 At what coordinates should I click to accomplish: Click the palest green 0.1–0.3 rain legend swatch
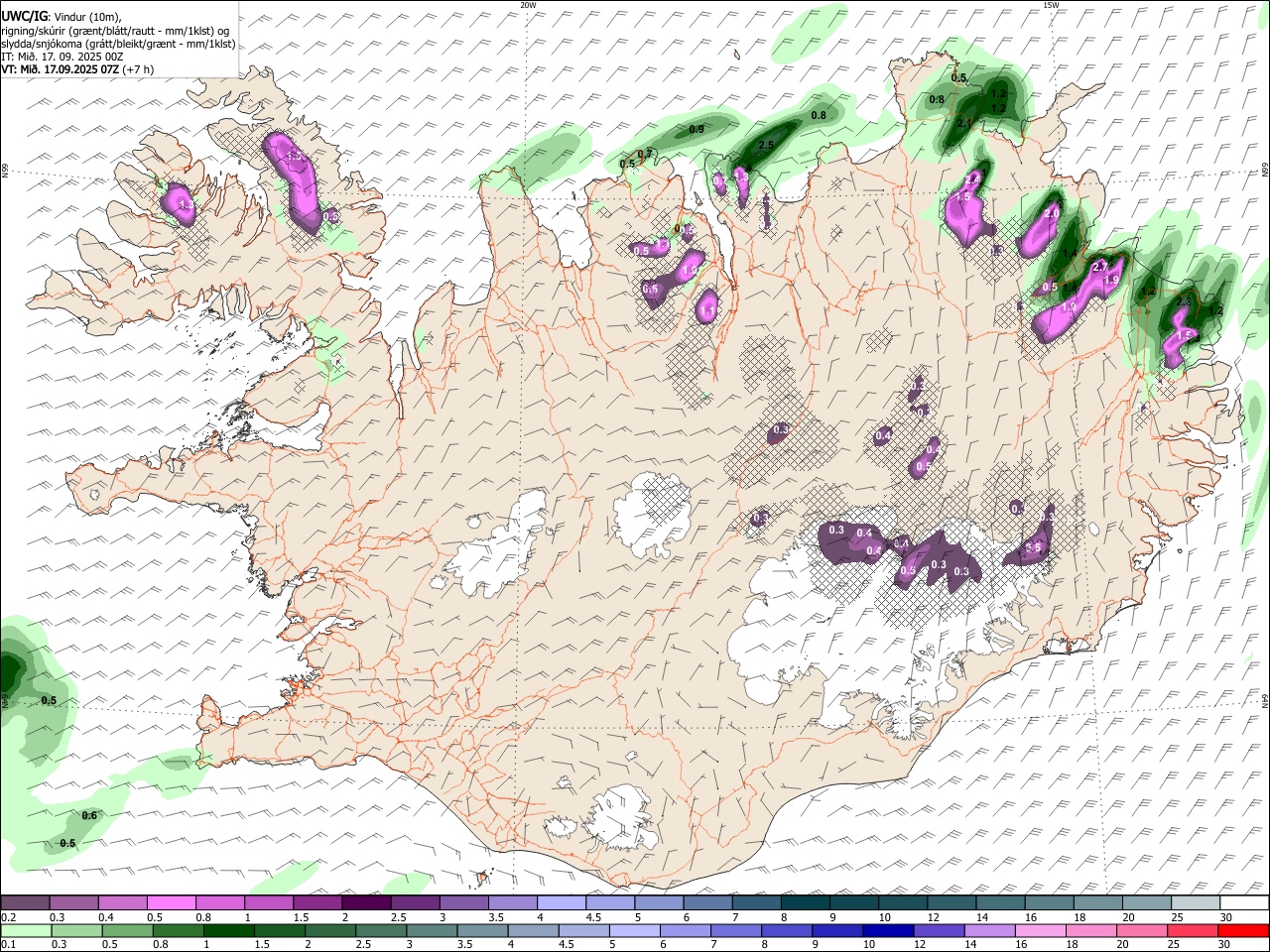click(x=25, y=930)
